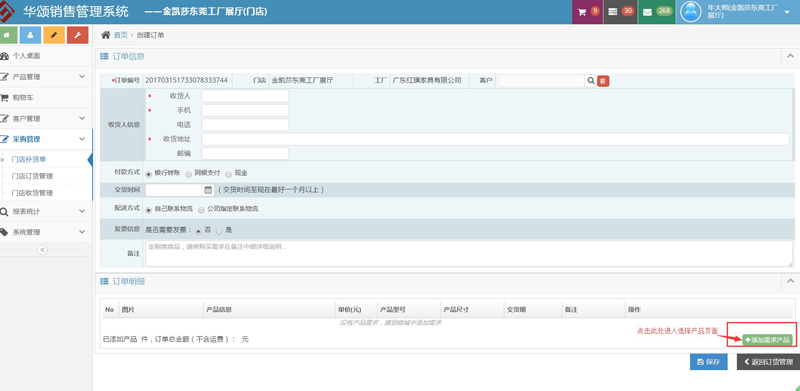Select 否 for invoice needed
This screenshot has width=800, height=391.
tap(198, 231)
